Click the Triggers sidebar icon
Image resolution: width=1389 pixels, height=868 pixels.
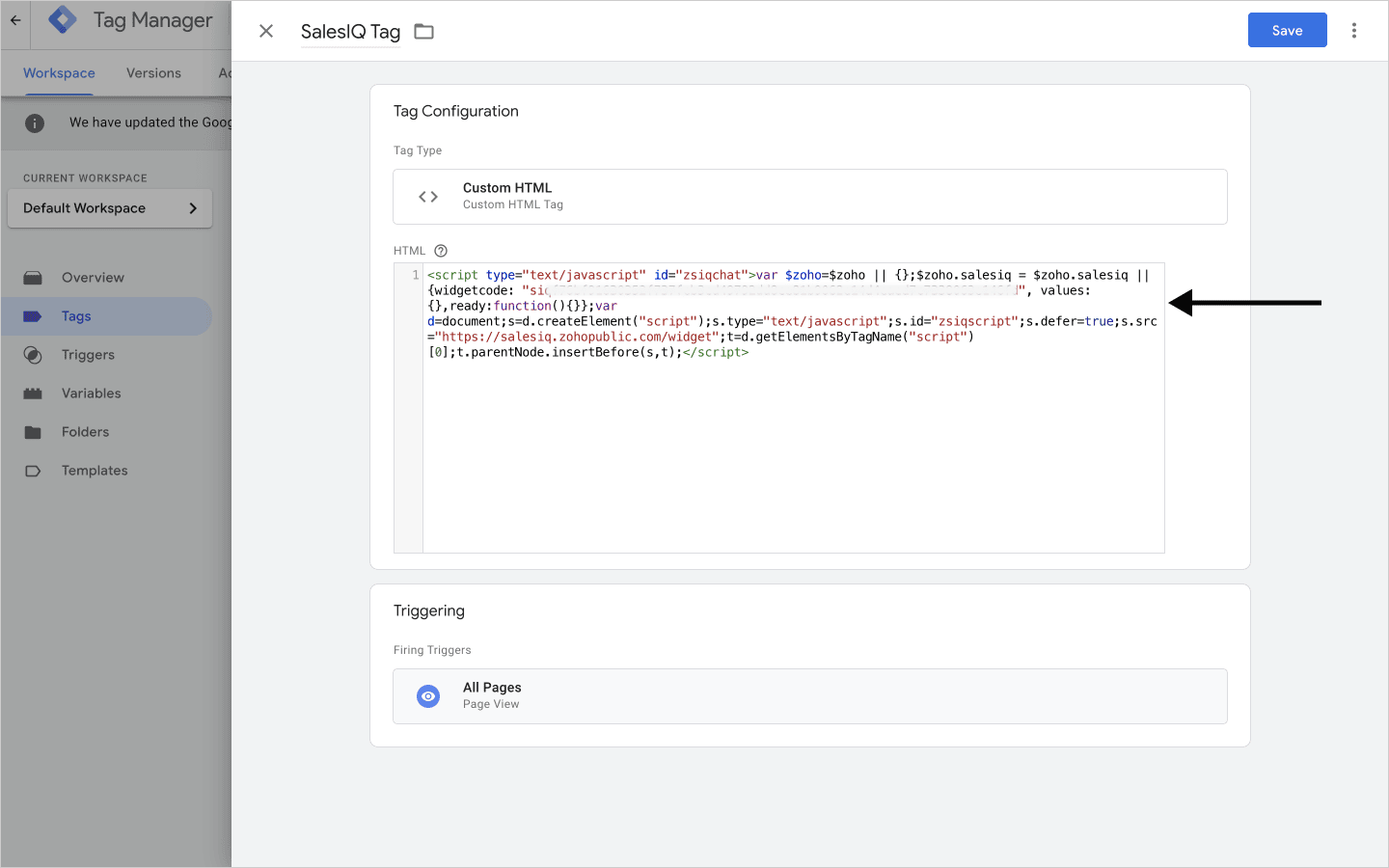point(33,355)
